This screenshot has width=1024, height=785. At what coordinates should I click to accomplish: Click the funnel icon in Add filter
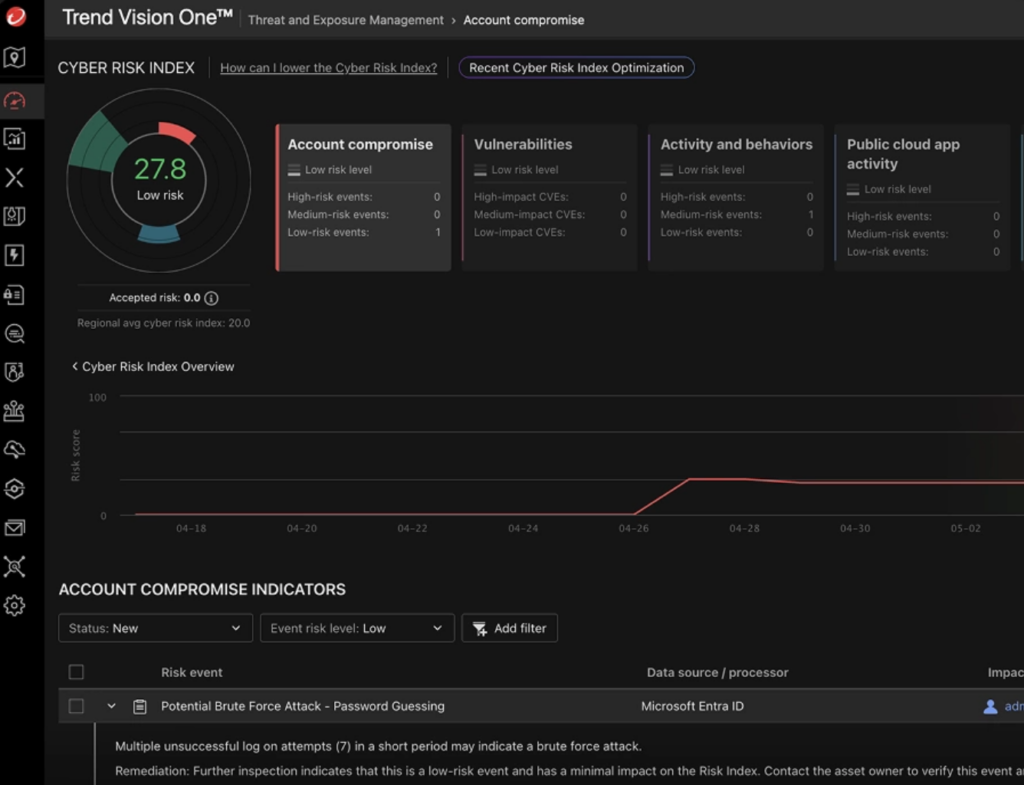pos(479,628)
